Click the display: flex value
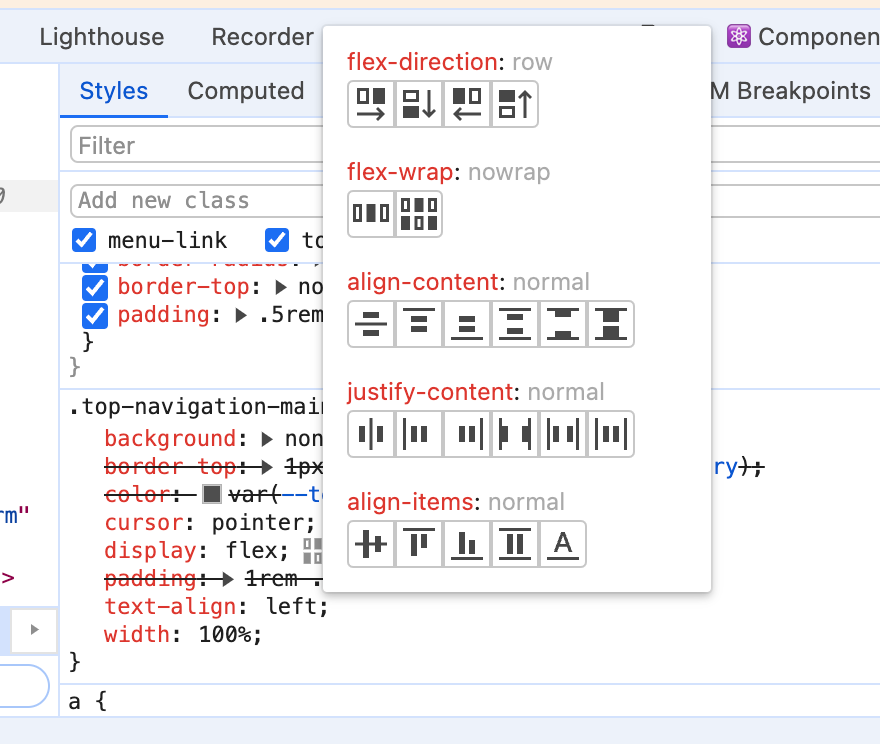This screenshot has width=880, height=744. coord(251,551)
